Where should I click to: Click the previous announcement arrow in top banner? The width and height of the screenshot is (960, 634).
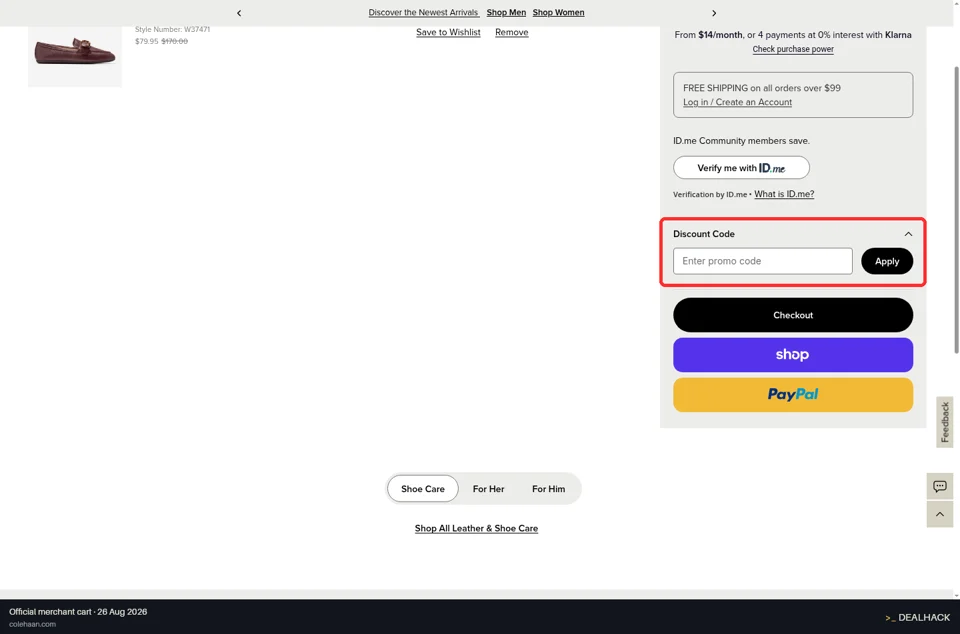click(239, 13)
